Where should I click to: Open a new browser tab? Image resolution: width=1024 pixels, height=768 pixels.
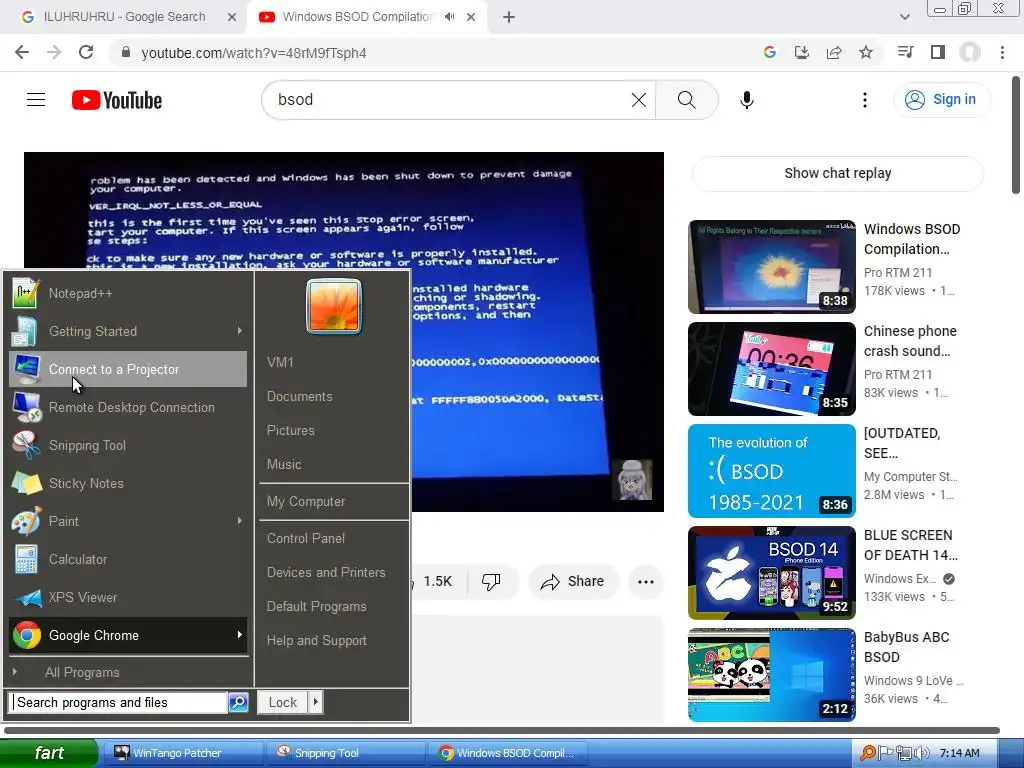pyautogui.click(x=509, y=17)
